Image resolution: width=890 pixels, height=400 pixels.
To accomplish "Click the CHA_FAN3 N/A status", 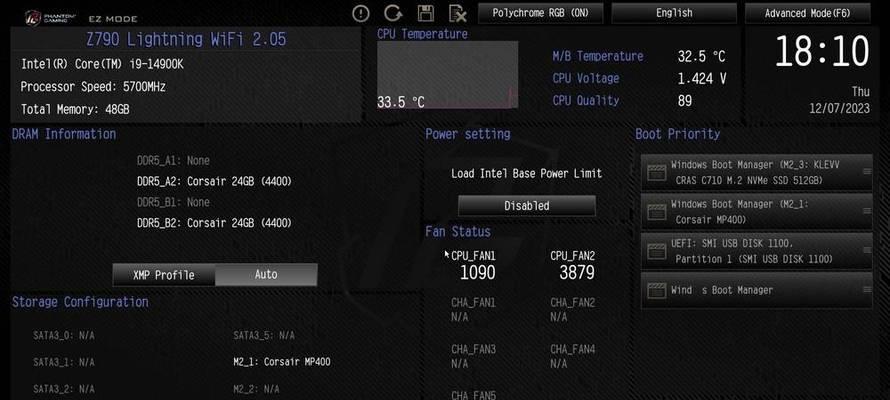I will (x=460, y=363).
